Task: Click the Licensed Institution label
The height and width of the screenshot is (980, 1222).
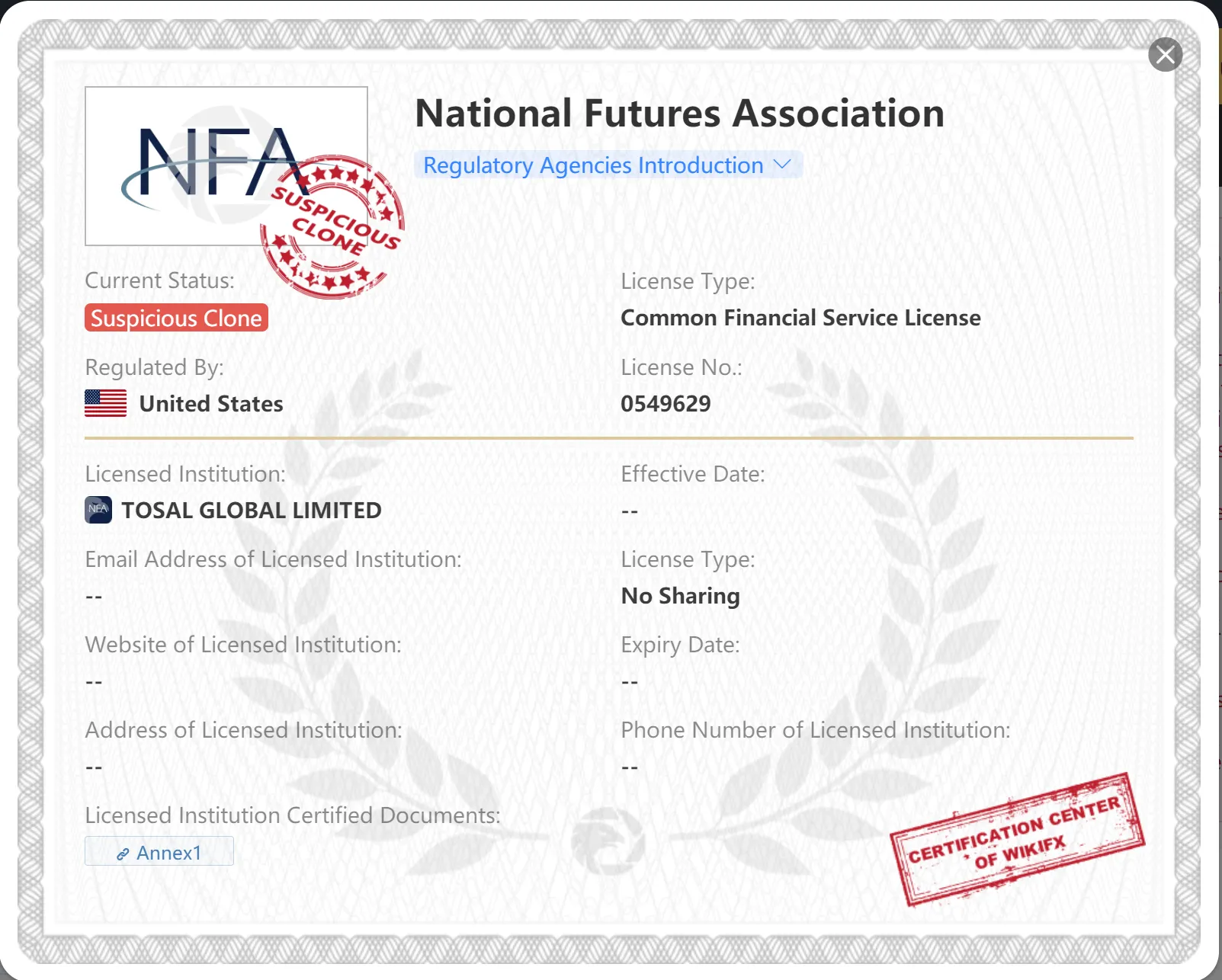Action: point(185,474)
